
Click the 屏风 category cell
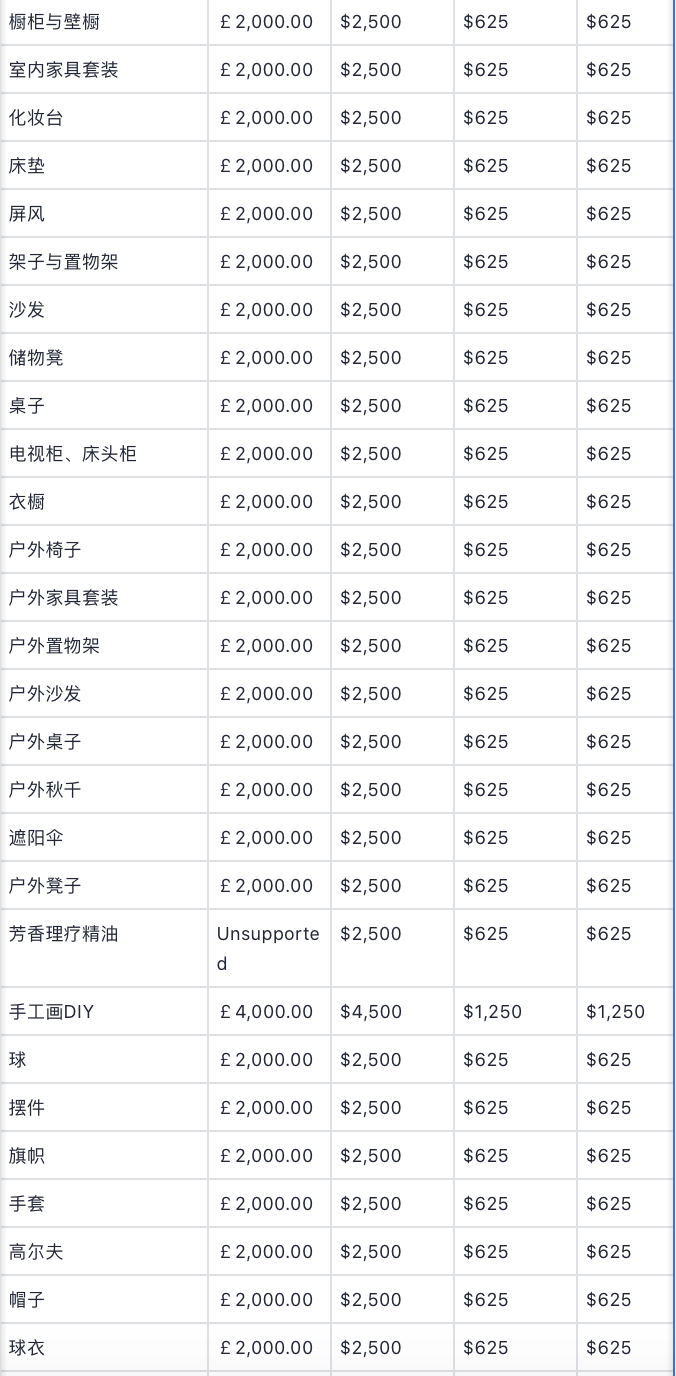click(x=27, y=214)
